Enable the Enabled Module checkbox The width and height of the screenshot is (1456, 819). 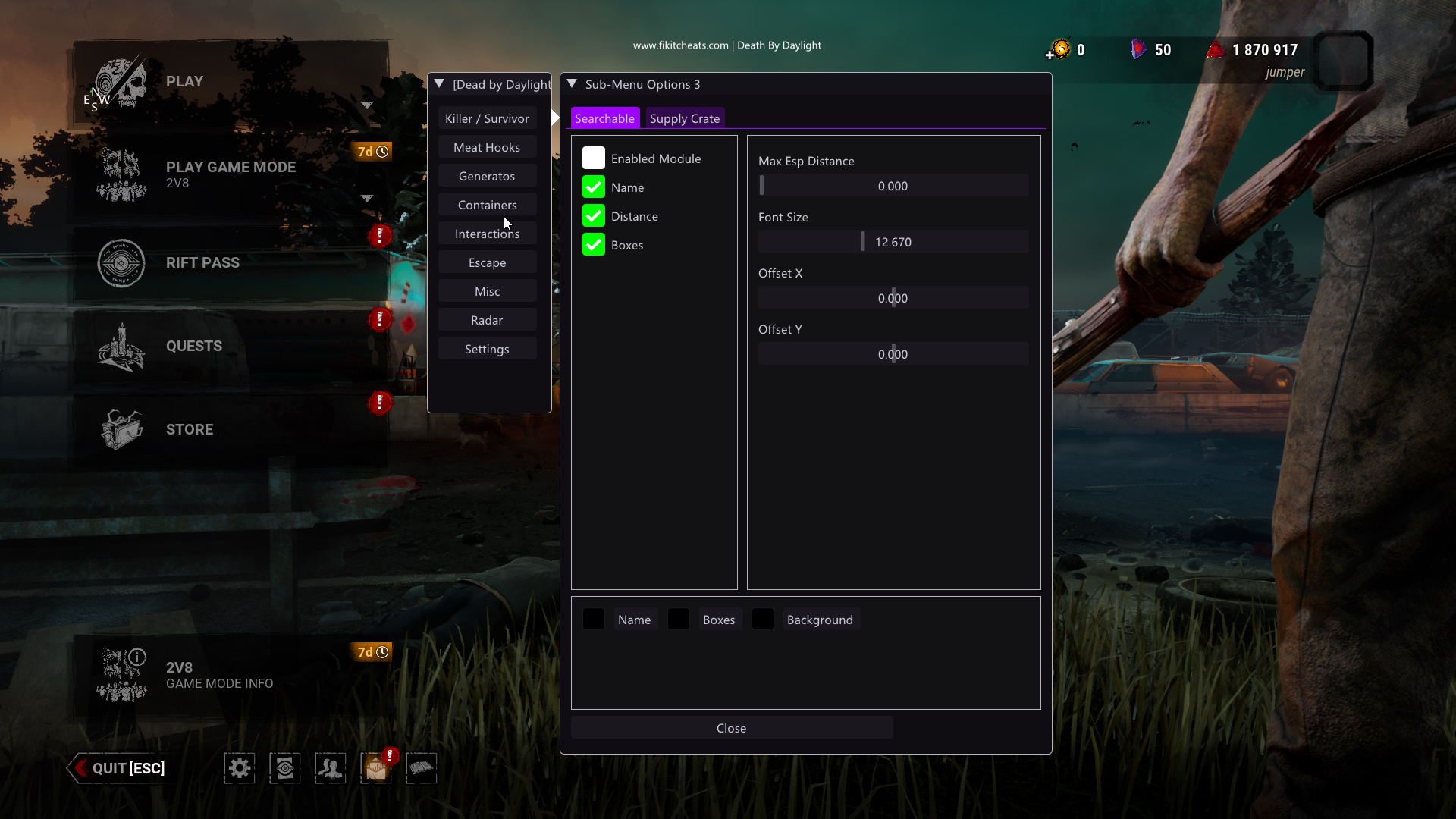point(594,158)
